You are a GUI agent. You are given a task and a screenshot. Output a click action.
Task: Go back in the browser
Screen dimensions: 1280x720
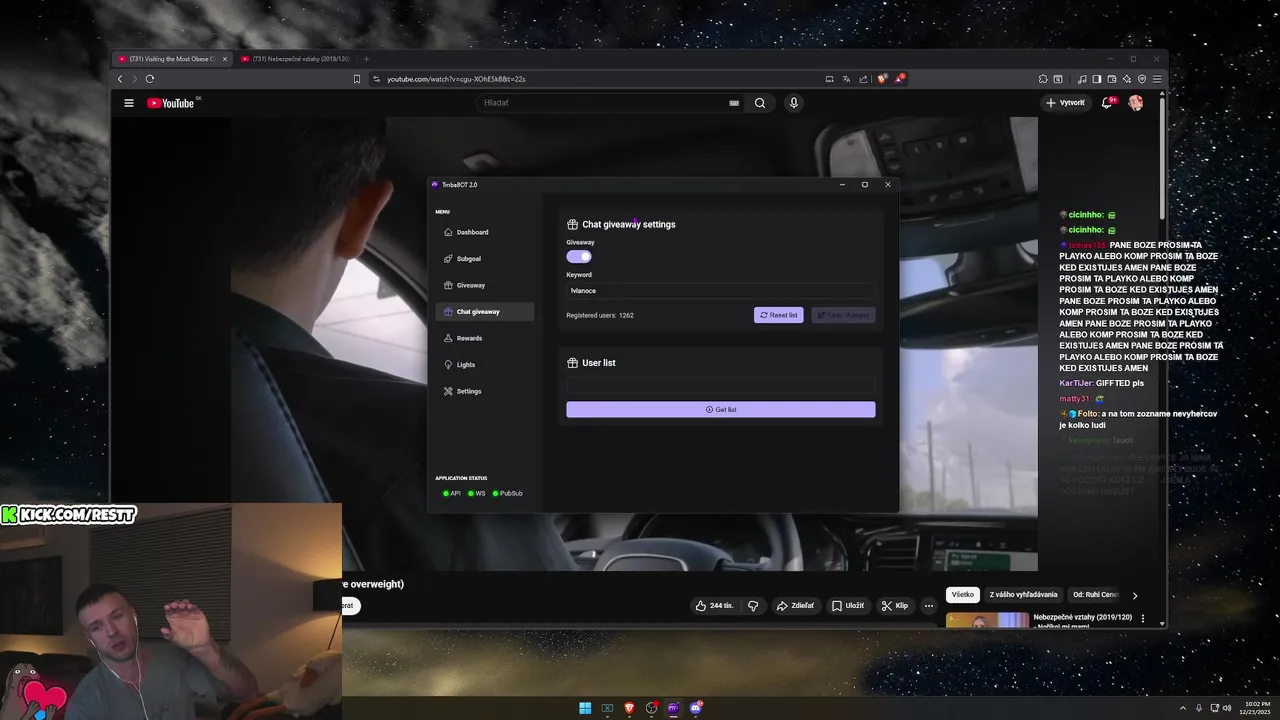(x=120, y=79)
